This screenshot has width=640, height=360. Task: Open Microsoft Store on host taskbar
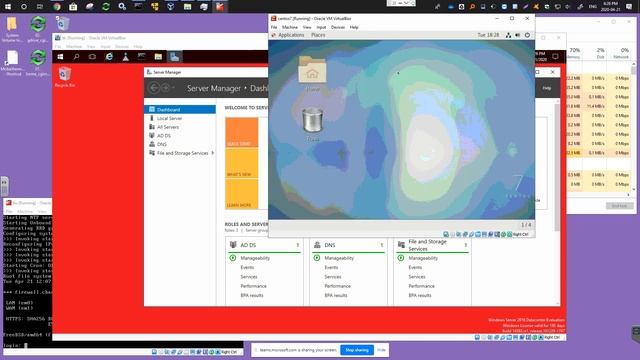click(x=73, y=7)
